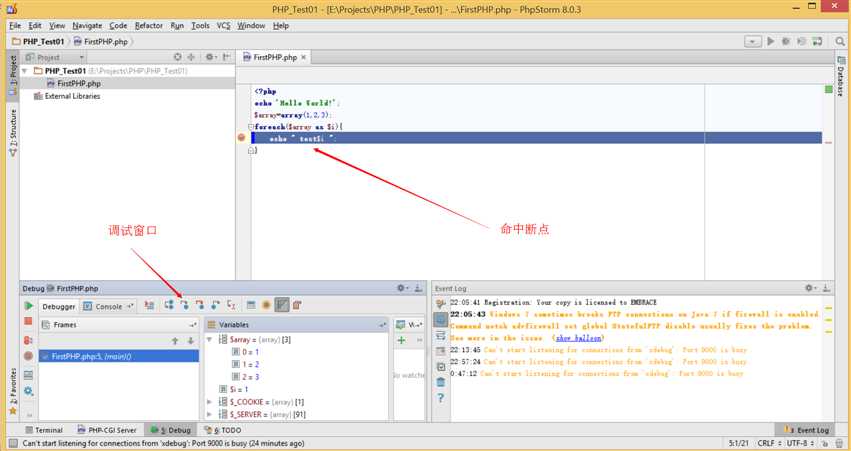Click Run to Cursor debug icon
Image resolution: width=851 pixels, height=451 pixels.
231,306
